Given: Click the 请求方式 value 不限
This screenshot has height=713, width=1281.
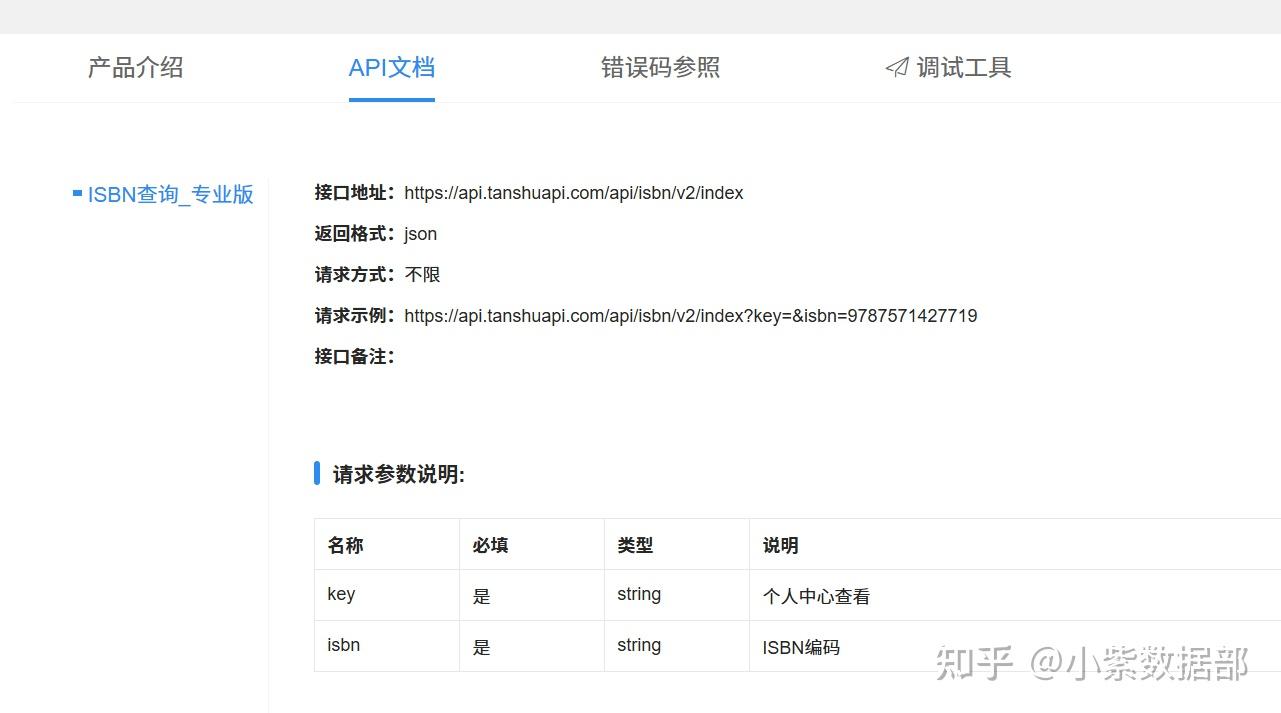Looking at the screenshot, I should point(423,275).
